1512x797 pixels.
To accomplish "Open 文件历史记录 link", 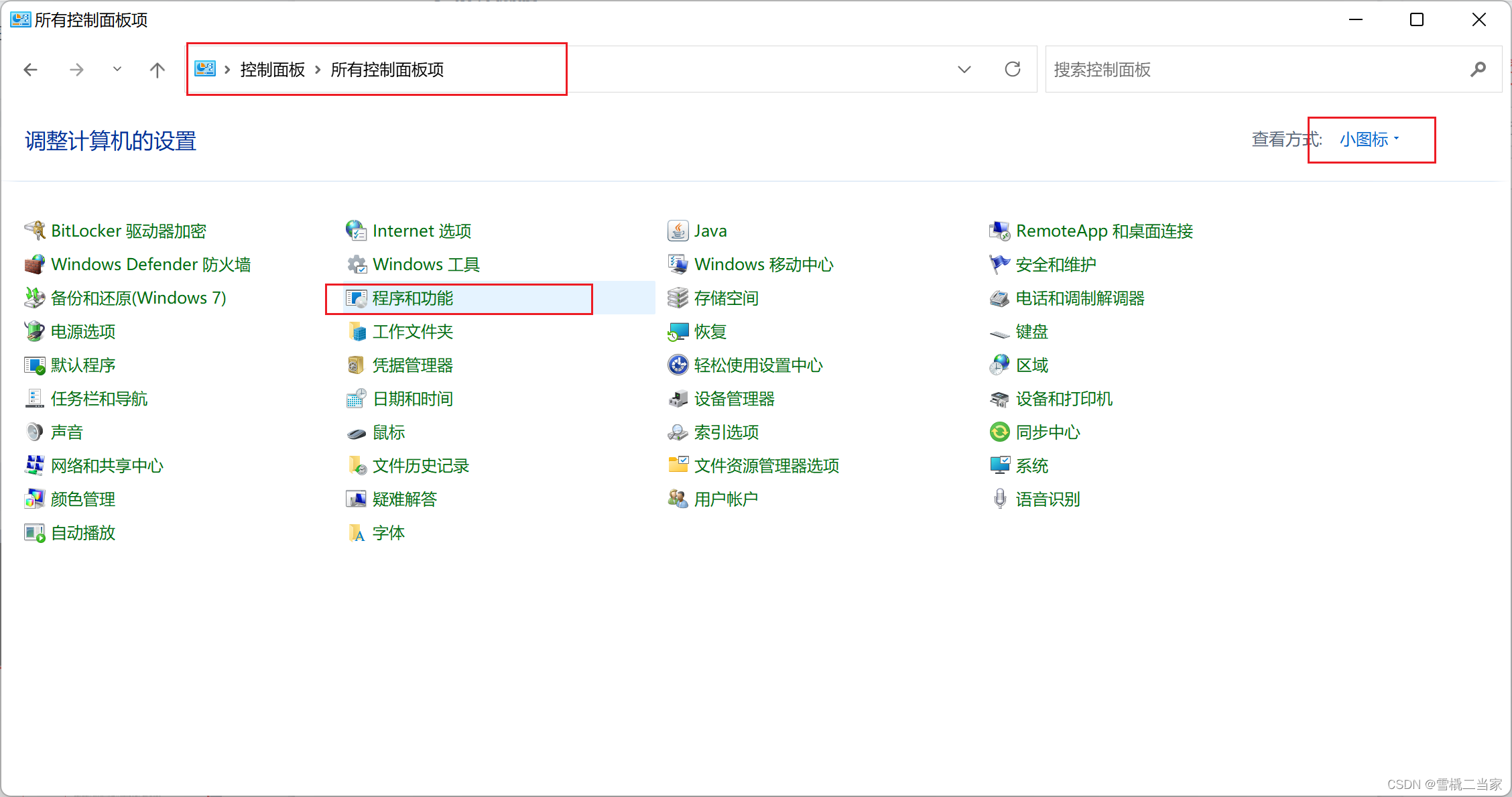I will click(421, 465).
